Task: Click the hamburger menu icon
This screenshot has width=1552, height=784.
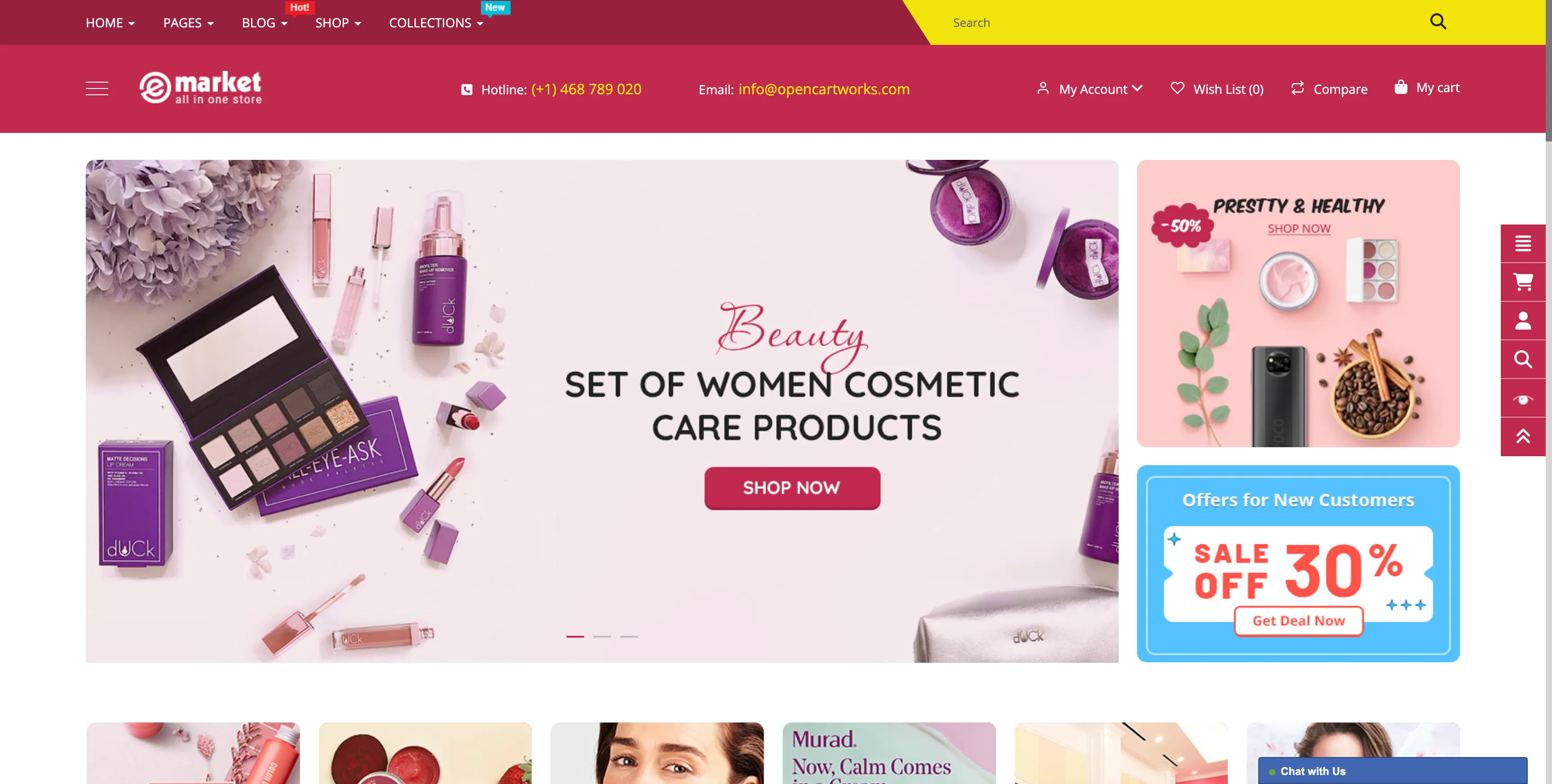Action: pyautogui.click(x=97, y=89)
